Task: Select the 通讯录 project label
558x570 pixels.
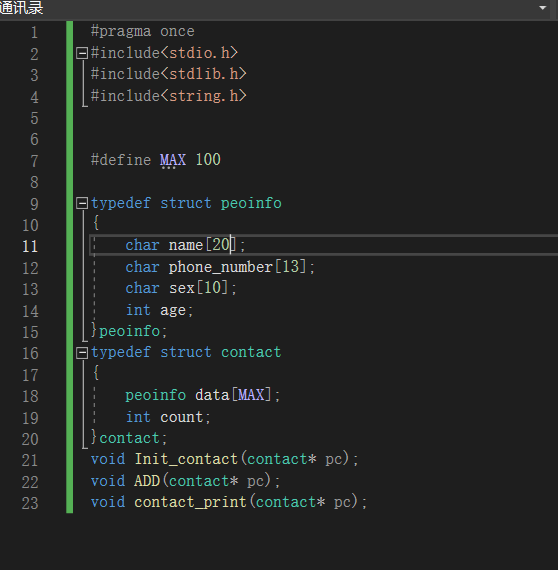Action: click(x=21, y=7)
